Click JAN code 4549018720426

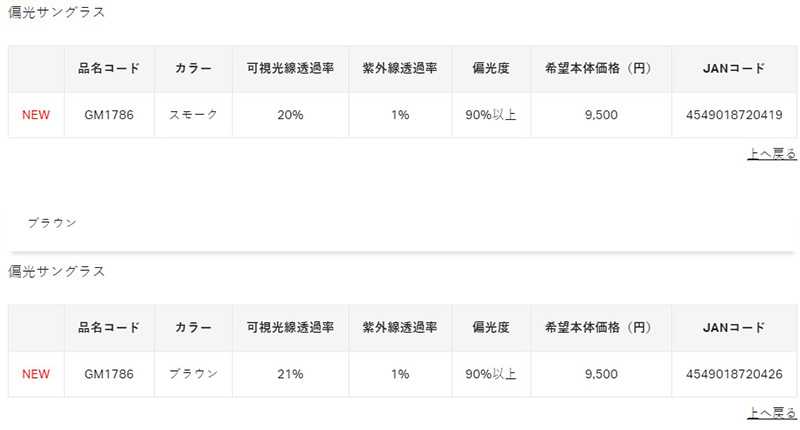(x=734, y=374)
